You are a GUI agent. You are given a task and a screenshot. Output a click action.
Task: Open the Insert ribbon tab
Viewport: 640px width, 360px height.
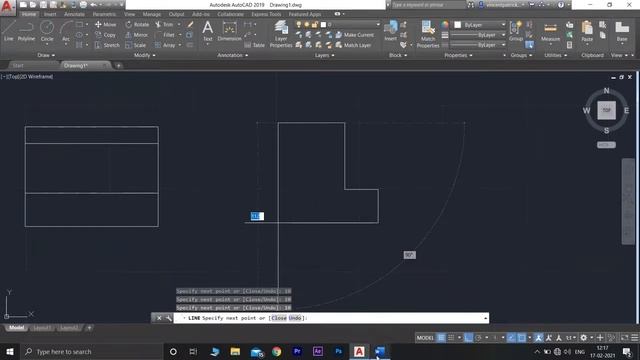point(50,14)
